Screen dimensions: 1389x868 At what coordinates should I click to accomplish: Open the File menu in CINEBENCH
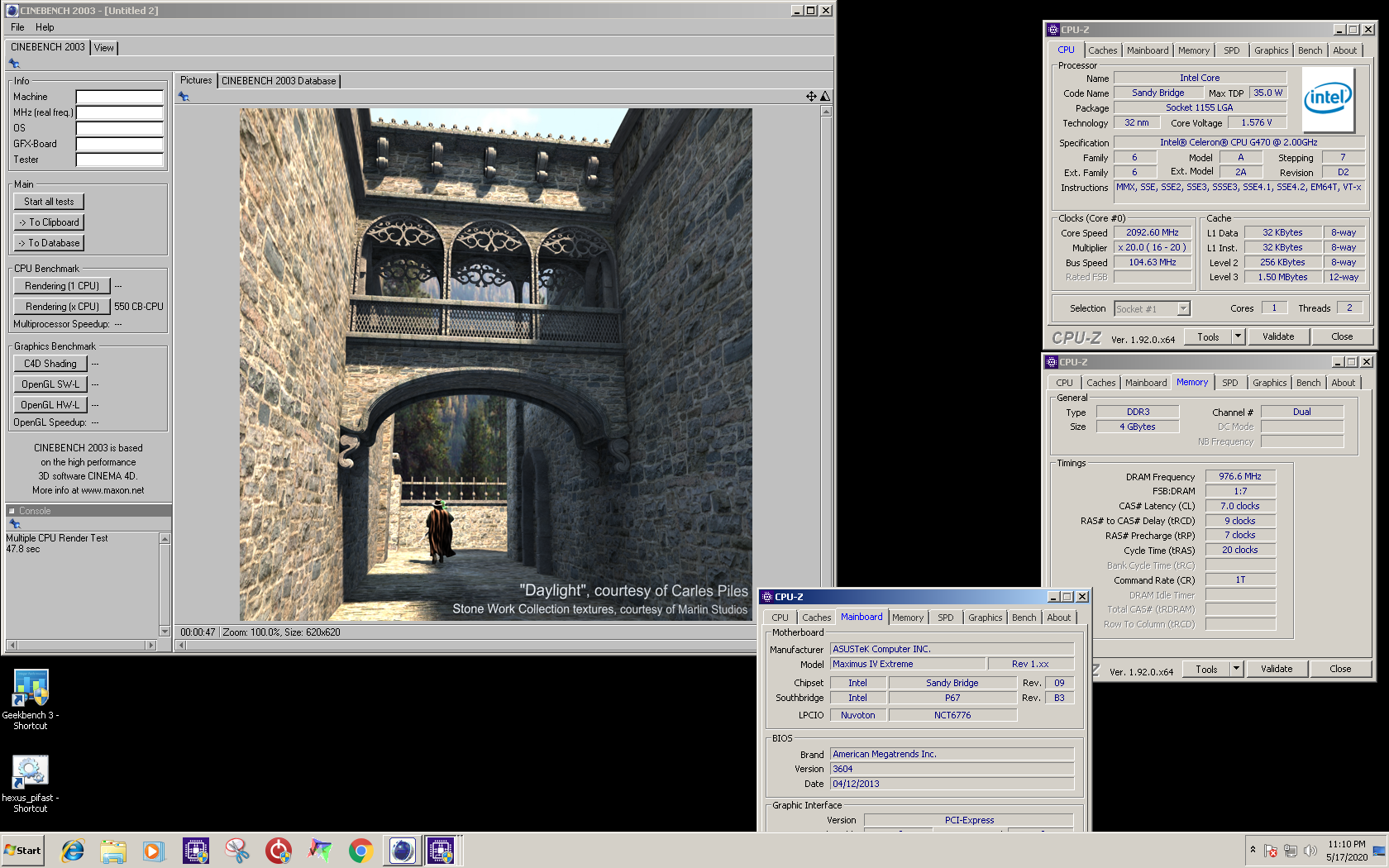click(17, 27)
